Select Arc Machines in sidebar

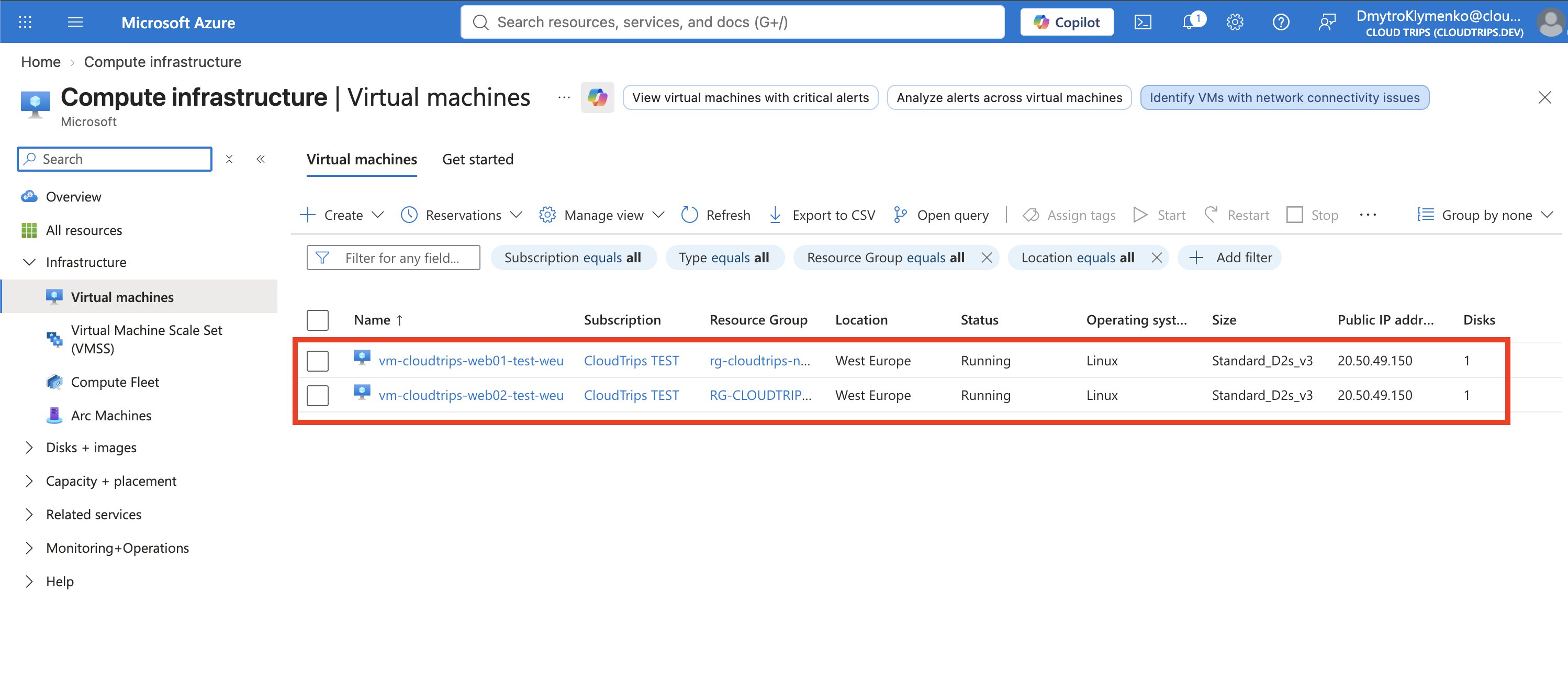tap(111, 415)
